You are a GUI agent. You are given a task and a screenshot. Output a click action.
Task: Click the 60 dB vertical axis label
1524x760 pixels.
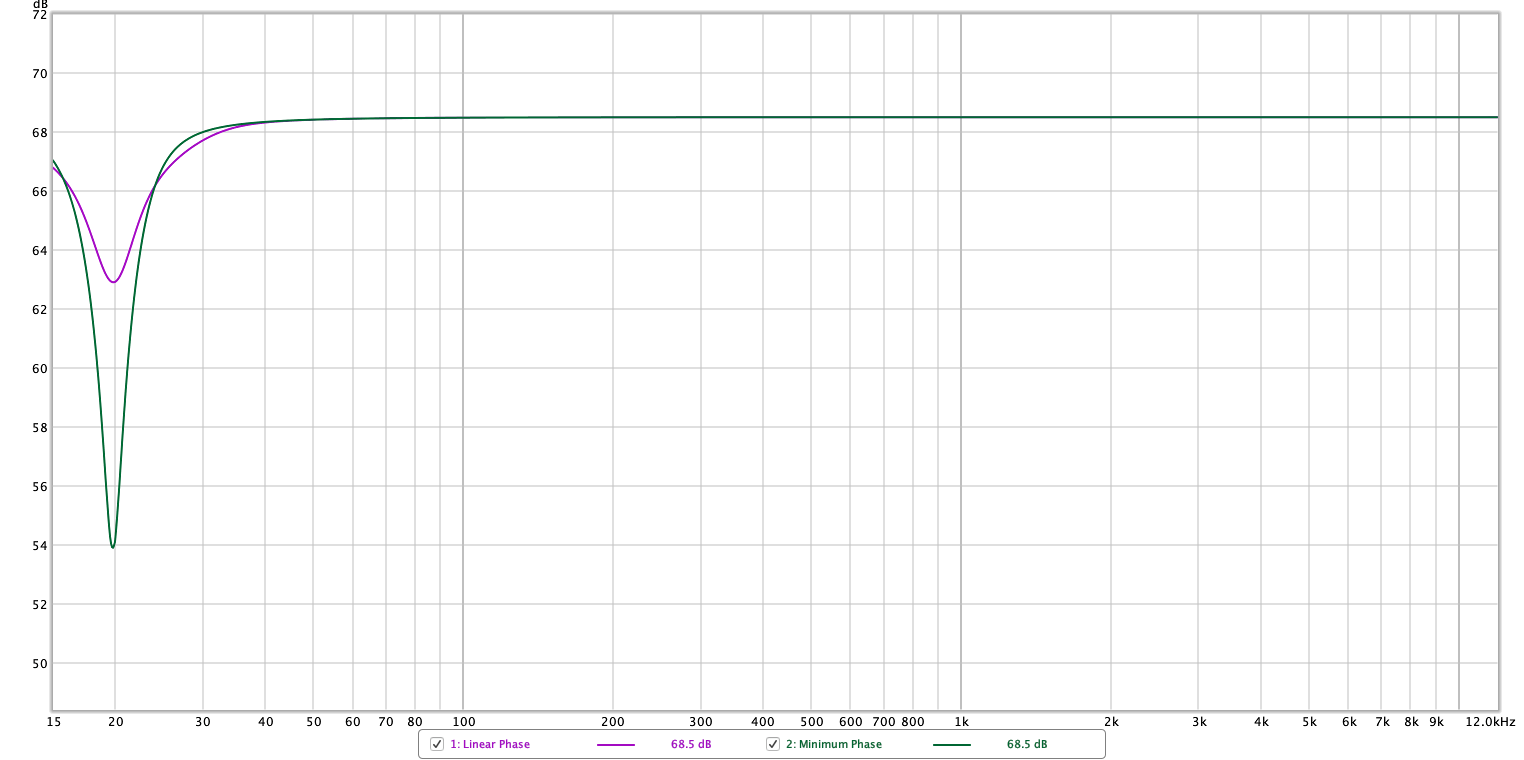pyautogui.click(x=40, y=368)
